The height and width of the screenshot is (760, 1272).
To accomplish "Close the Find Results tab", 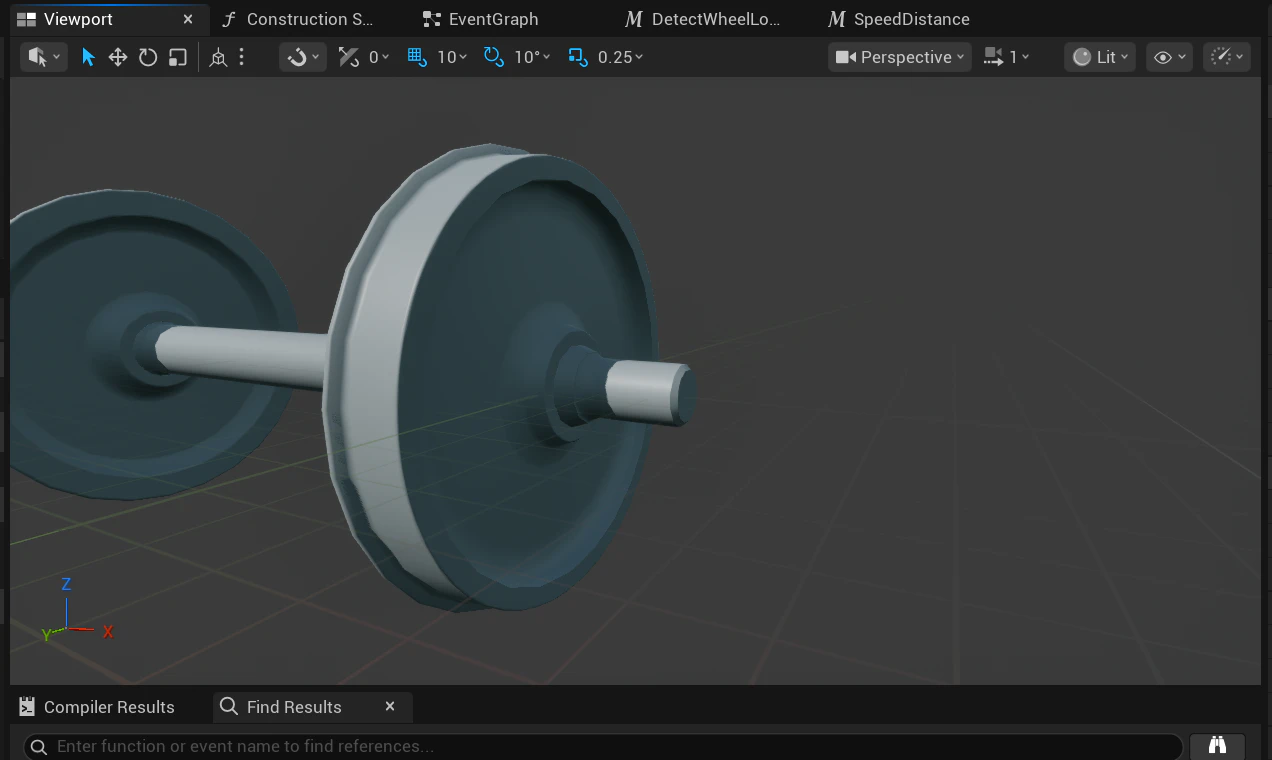I will pos(390,706).
